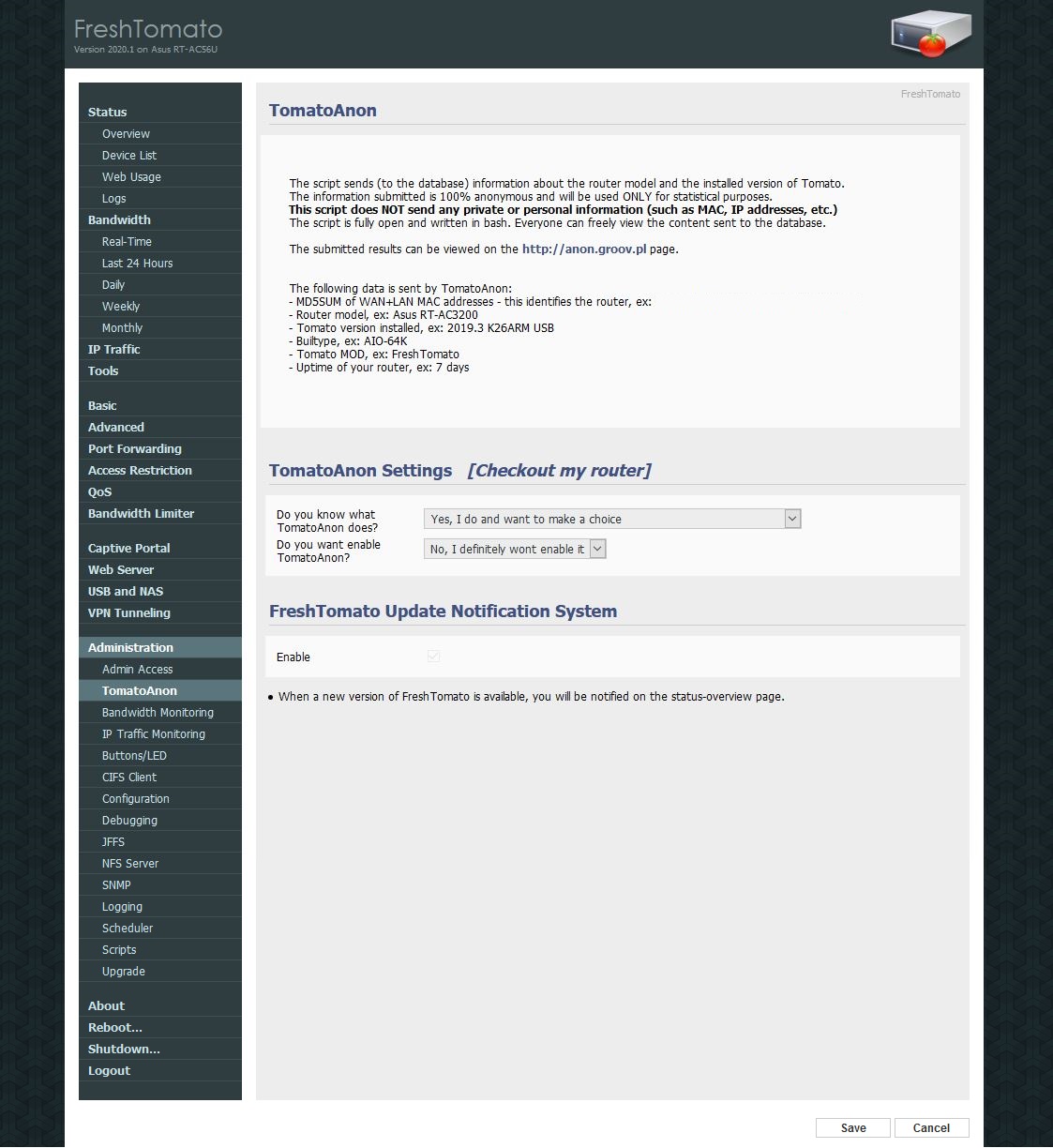
Task: Open the Upgrade page
Action: [x=160, y=972]
